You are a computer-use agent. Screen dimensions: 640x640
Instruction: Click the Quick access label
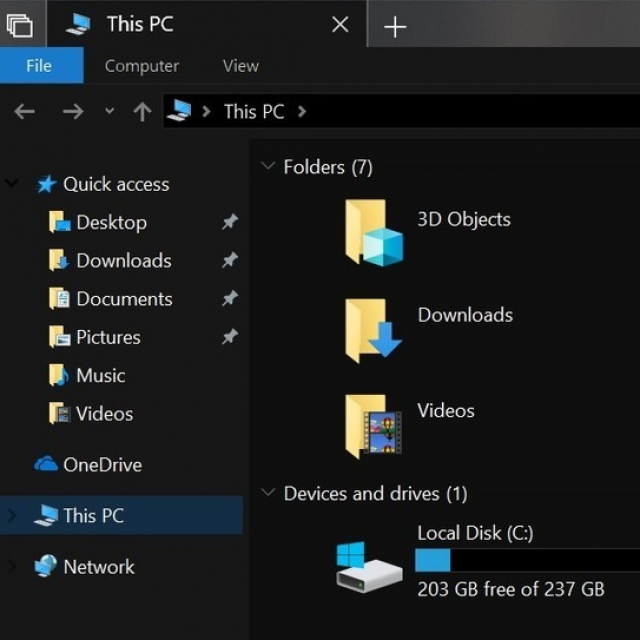[116, 184]
